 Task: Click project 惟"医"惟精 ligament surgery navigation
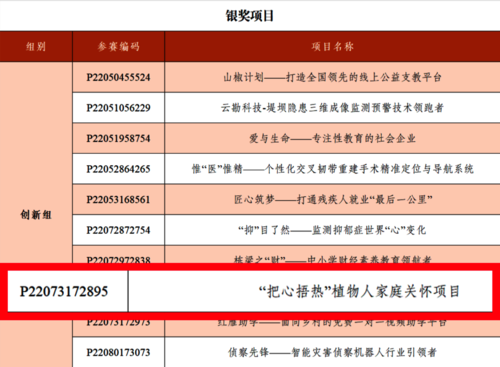point(332,169)
